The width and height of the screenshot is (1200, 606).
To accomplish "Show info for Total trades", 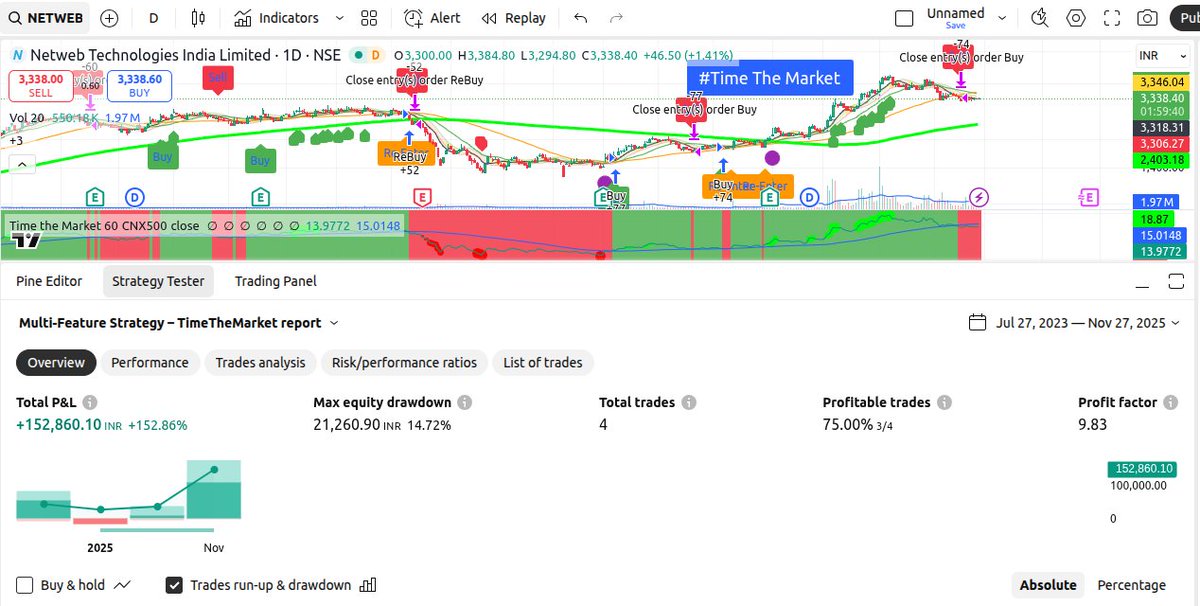I will click(689, 402).
